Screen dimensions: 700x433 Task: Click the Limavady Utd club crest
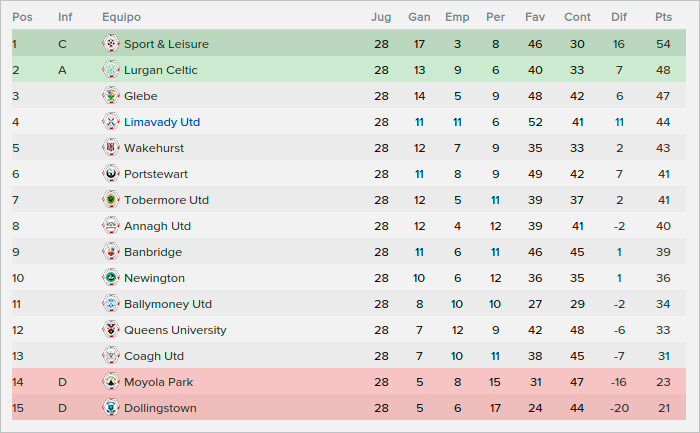tap(111, 122)
